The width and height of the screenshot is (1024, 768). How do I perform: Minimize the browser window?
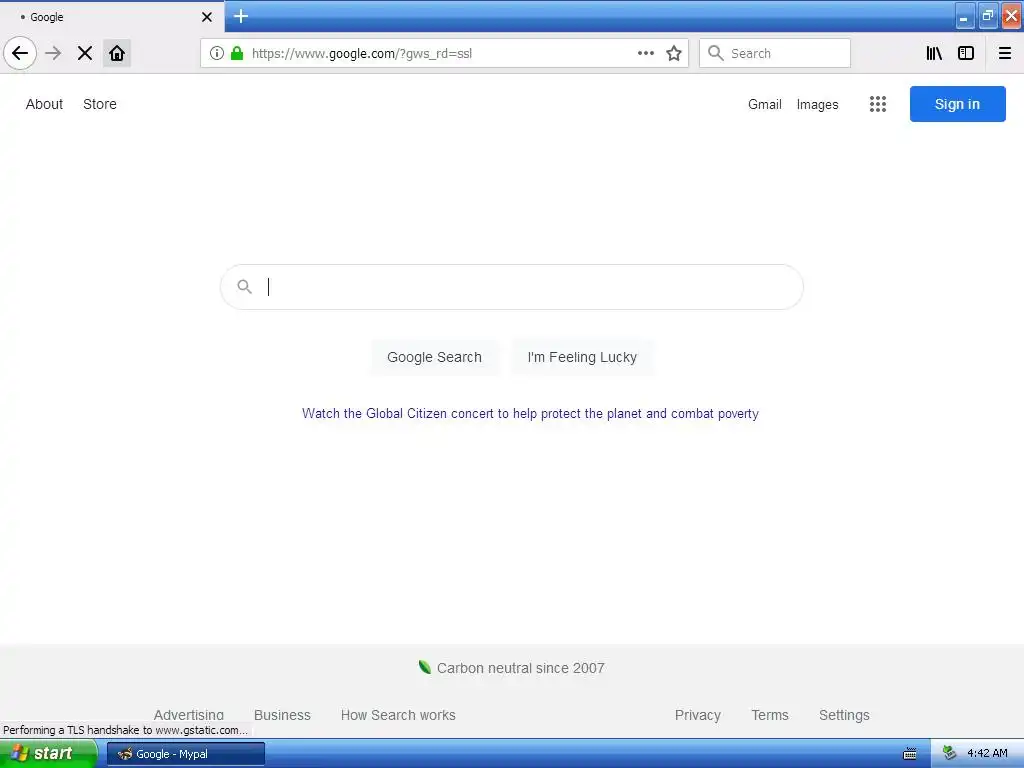click(x=965, y=16)
